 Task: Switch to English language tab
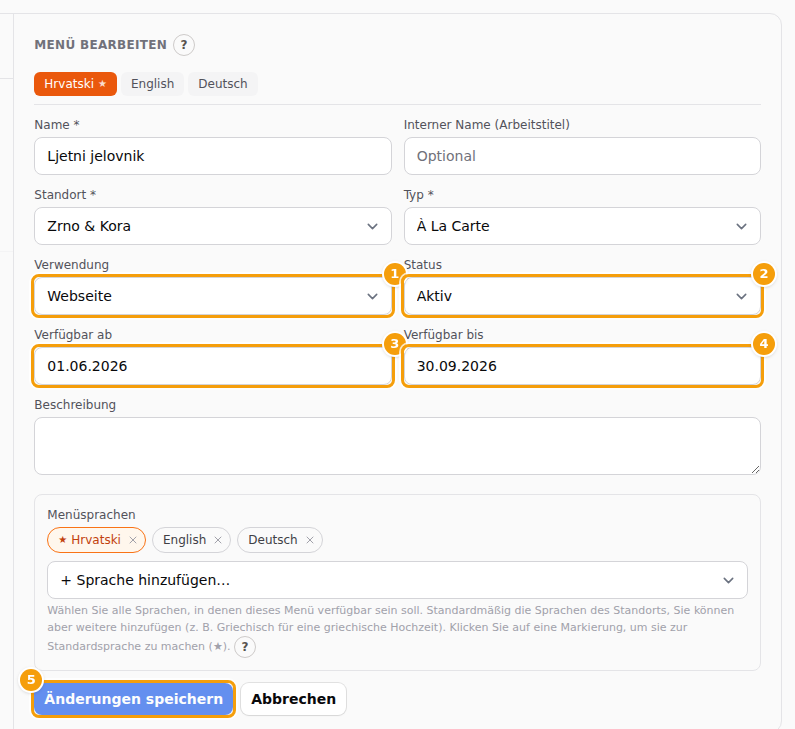[x=152, y=84]
